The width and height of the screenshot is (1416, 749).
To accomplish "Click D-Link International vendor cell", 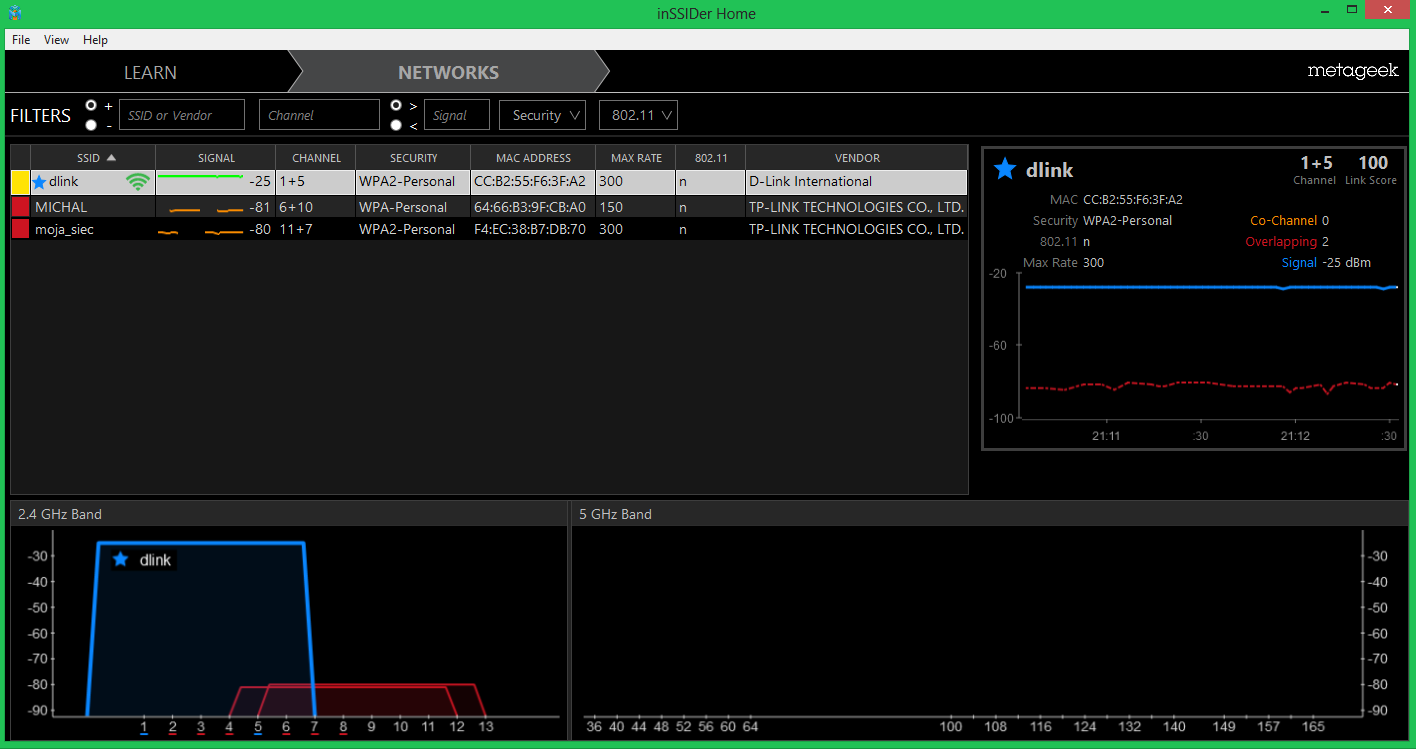I will (810, 182).
